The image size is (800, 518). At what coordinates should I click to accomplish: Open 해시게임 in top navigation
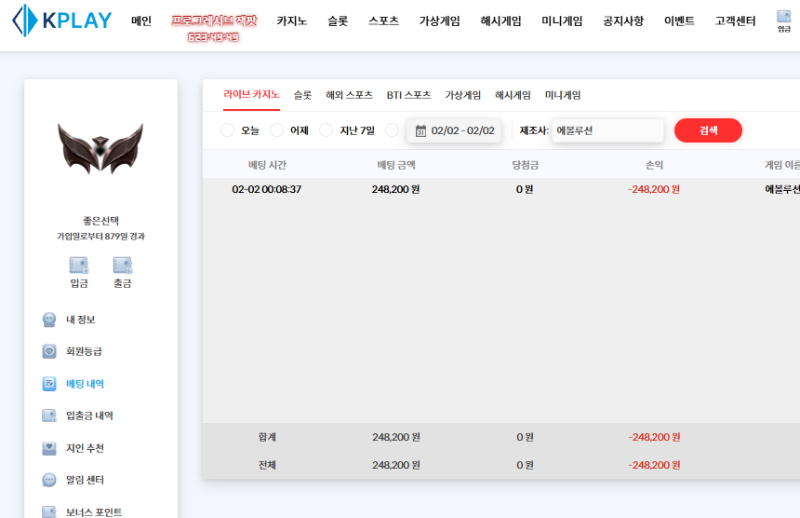pos(501,21)
